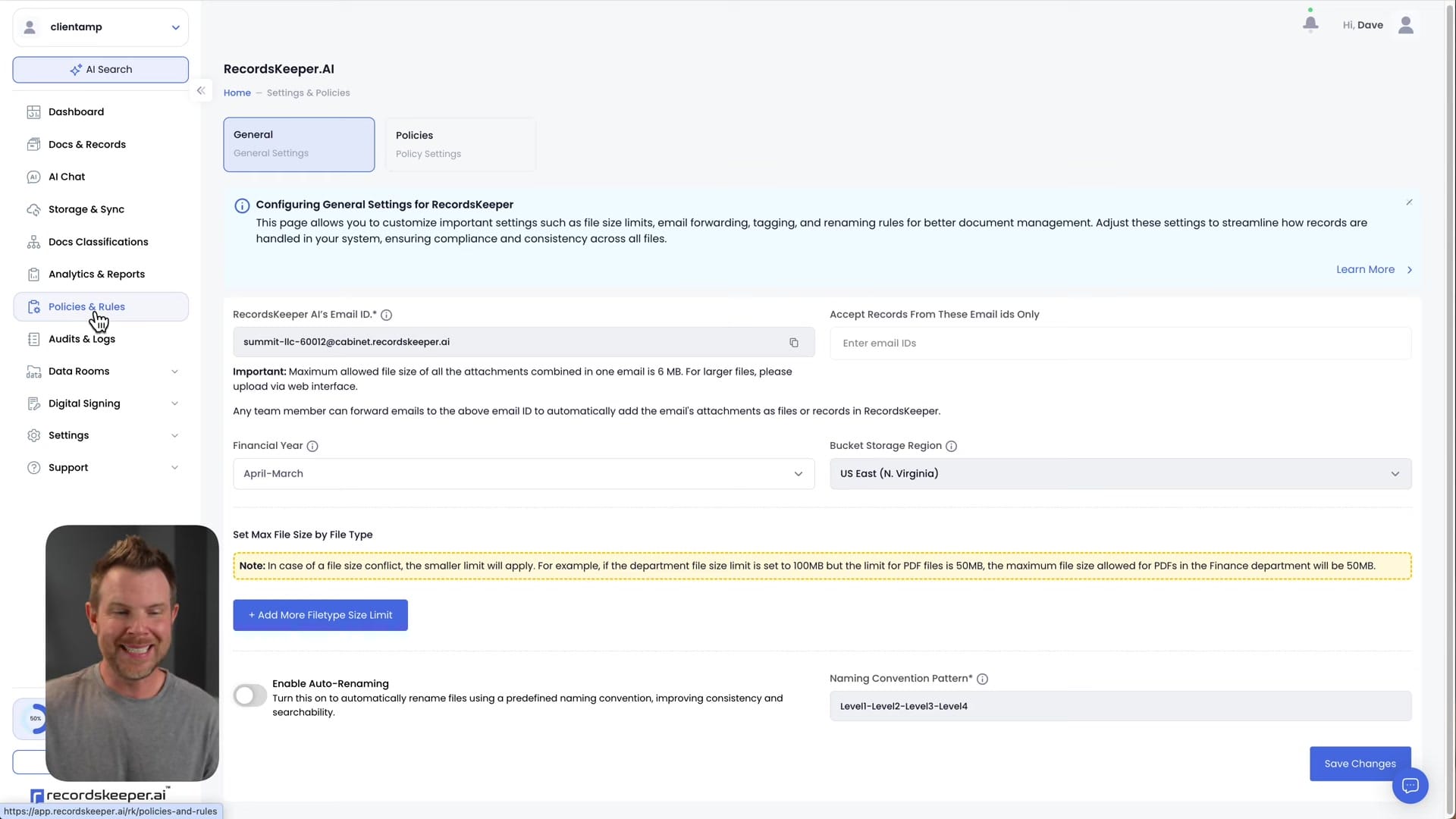Screen dimensions: 1456x819
Task: Expand the Settings submenu chevron
Action: (174, 435)
